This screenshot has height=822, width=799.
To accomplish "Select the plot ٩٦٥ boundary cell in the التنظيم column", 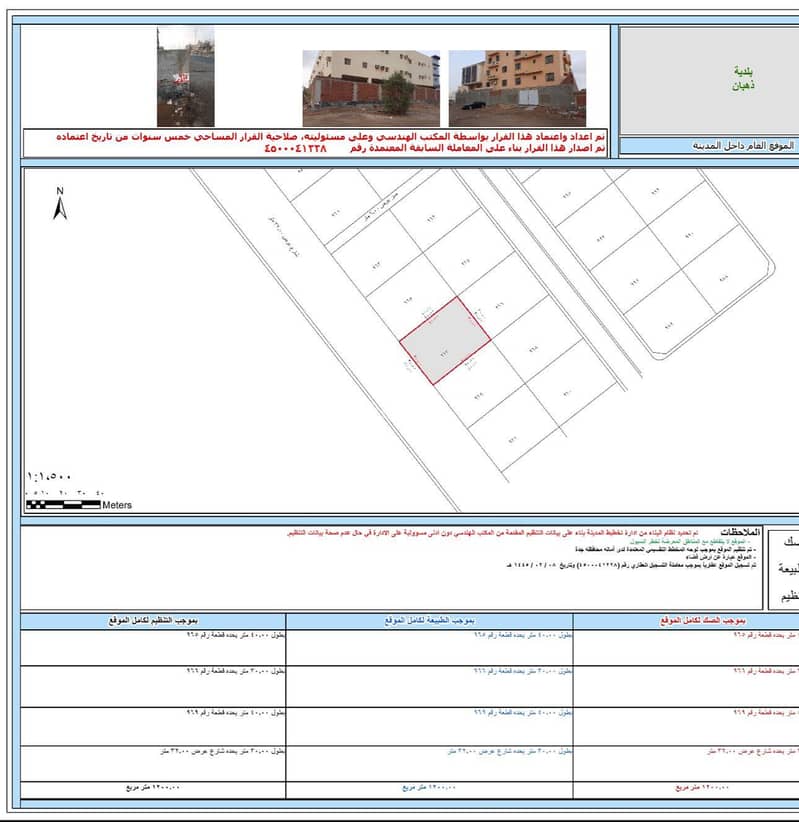I will (153, 648).
